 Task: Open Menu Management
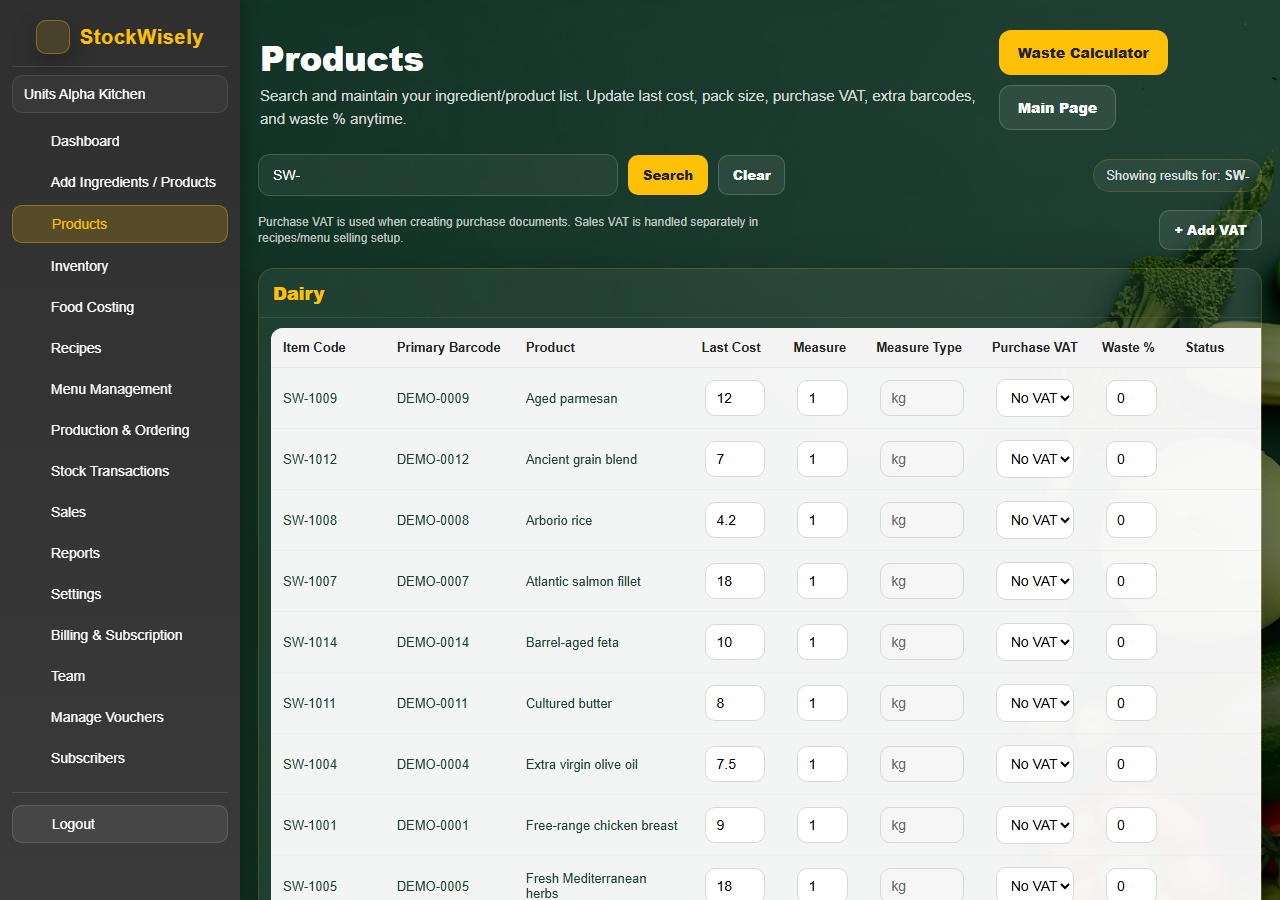tap(120, 389)
